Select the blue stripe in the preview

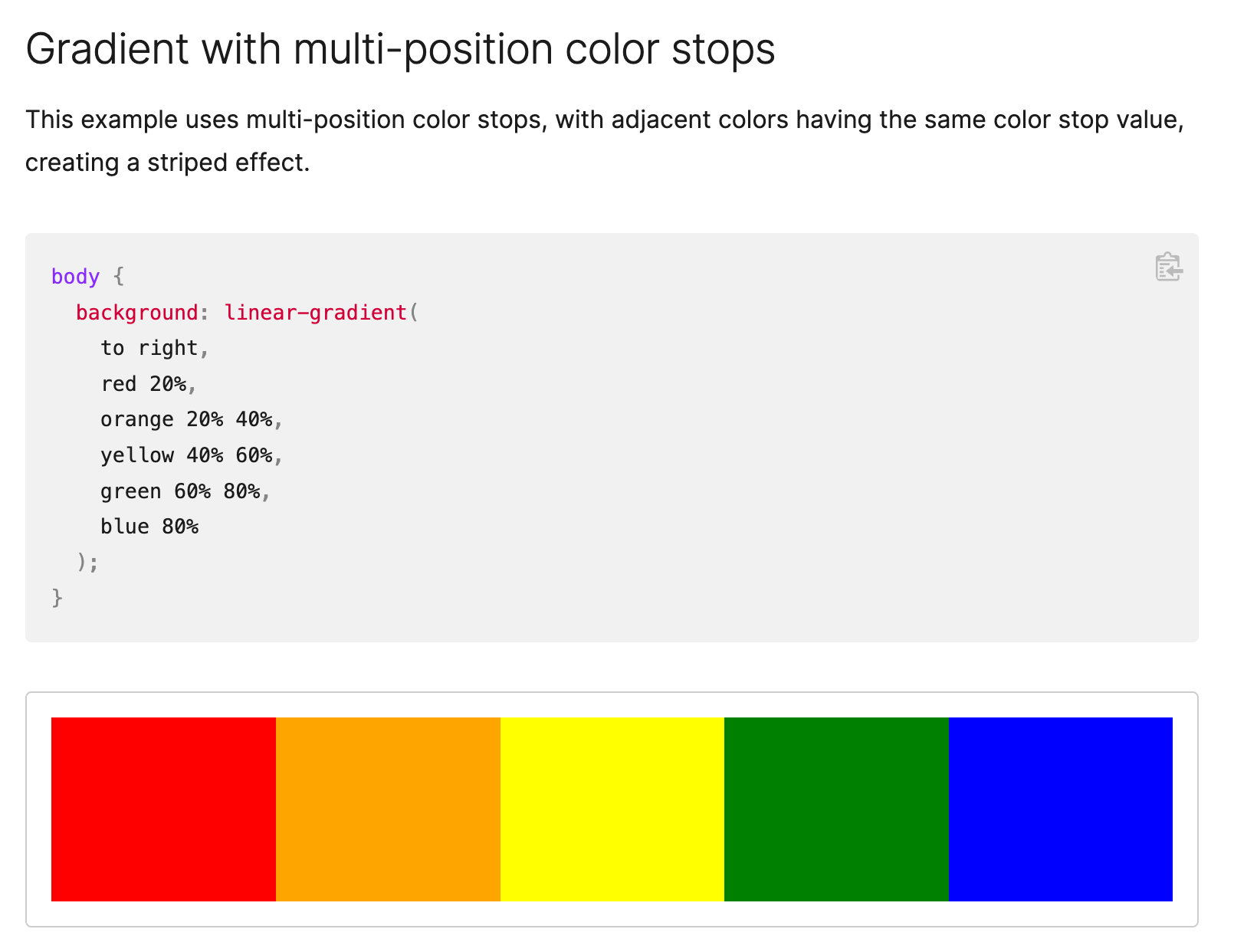point(1060,809)
